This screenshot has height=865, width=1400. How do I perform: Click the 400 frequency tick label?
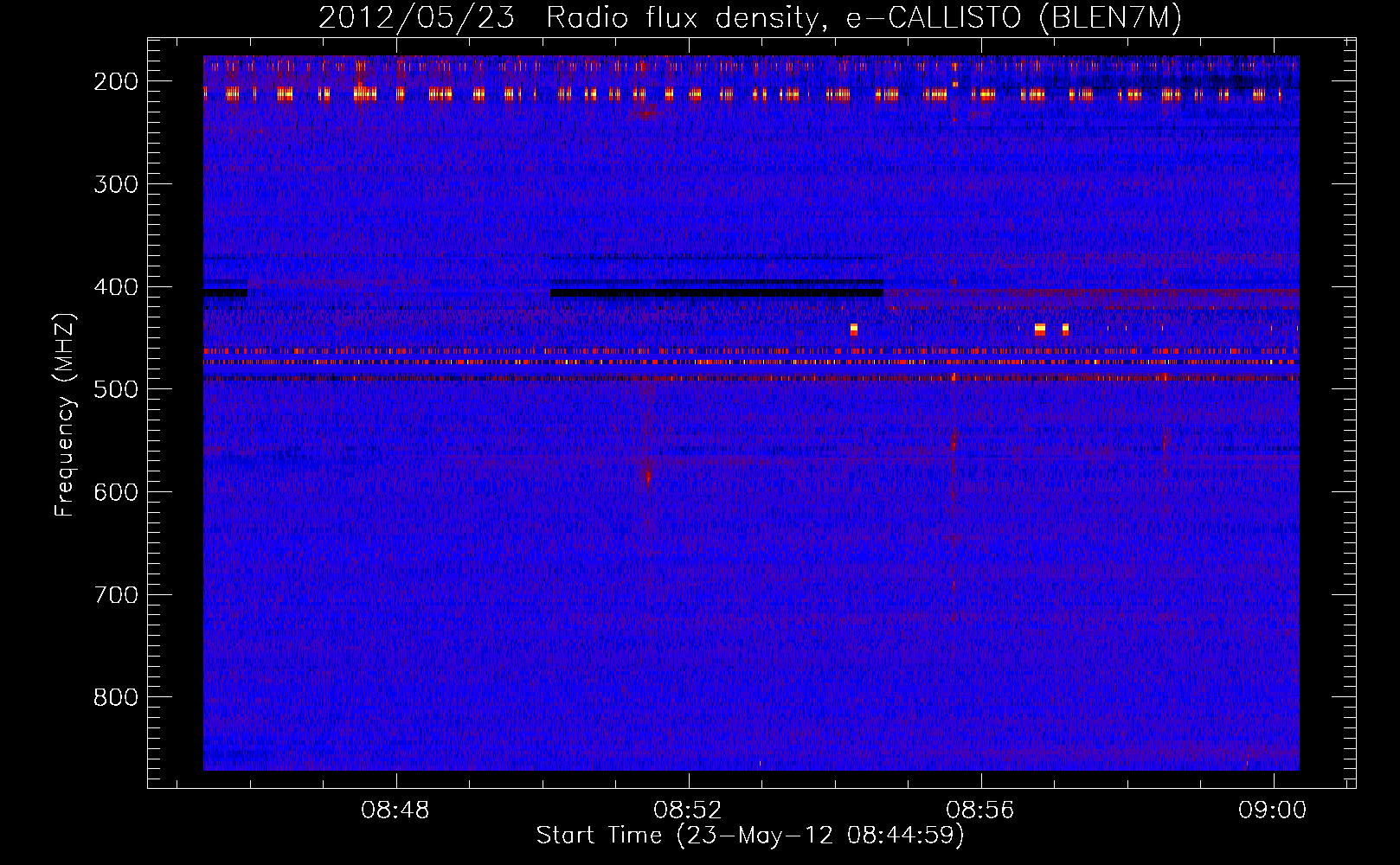pyautogui.click(x=116, y=287)
